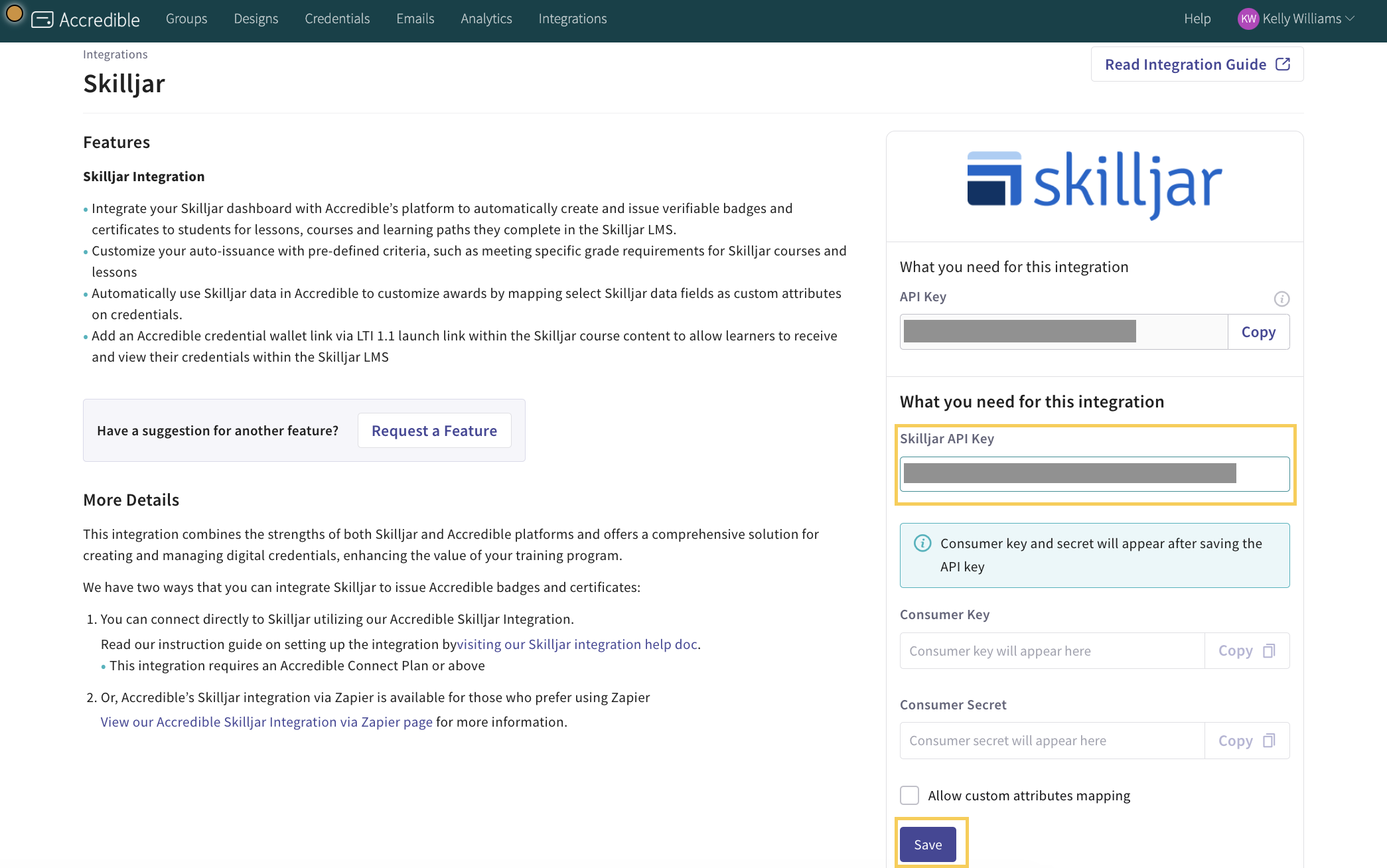This screenshot has width=1387, height=868.
Task: Enable Allow custom attributes mapping checkbox
Action: click(909, 795)
